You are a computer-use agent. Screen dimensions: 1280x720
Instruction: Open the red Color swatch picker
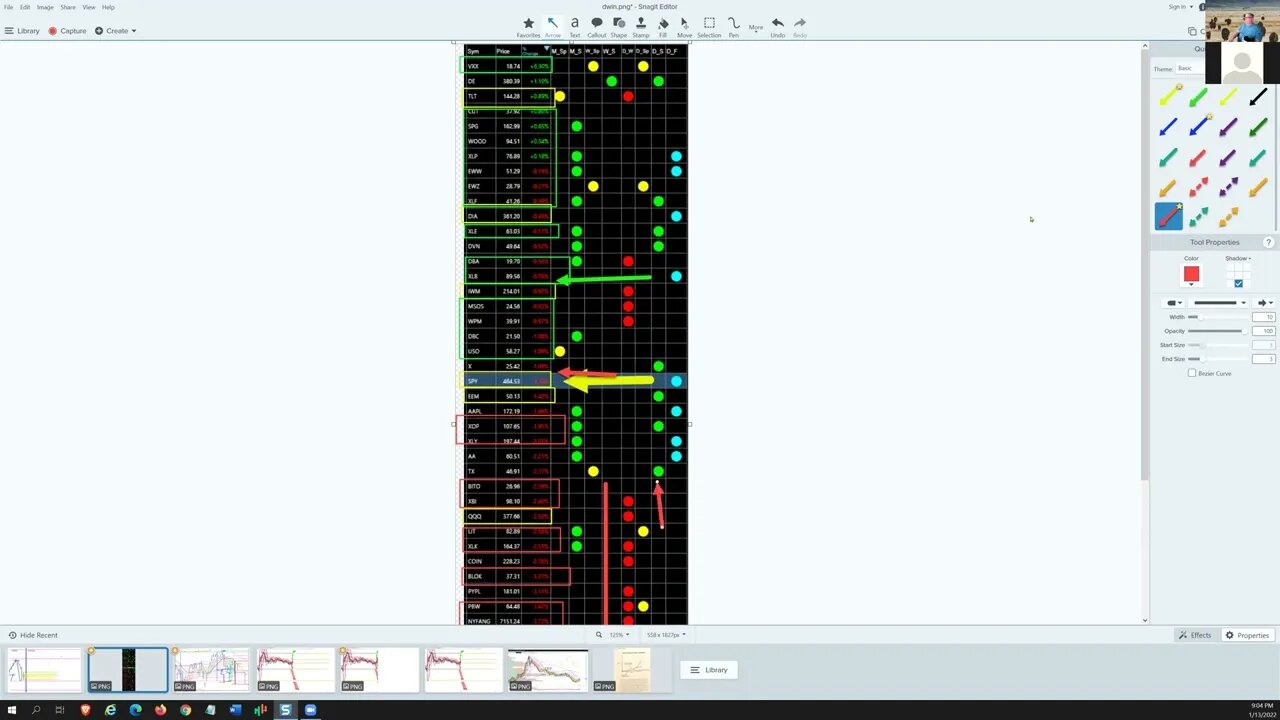[1191, 275]
